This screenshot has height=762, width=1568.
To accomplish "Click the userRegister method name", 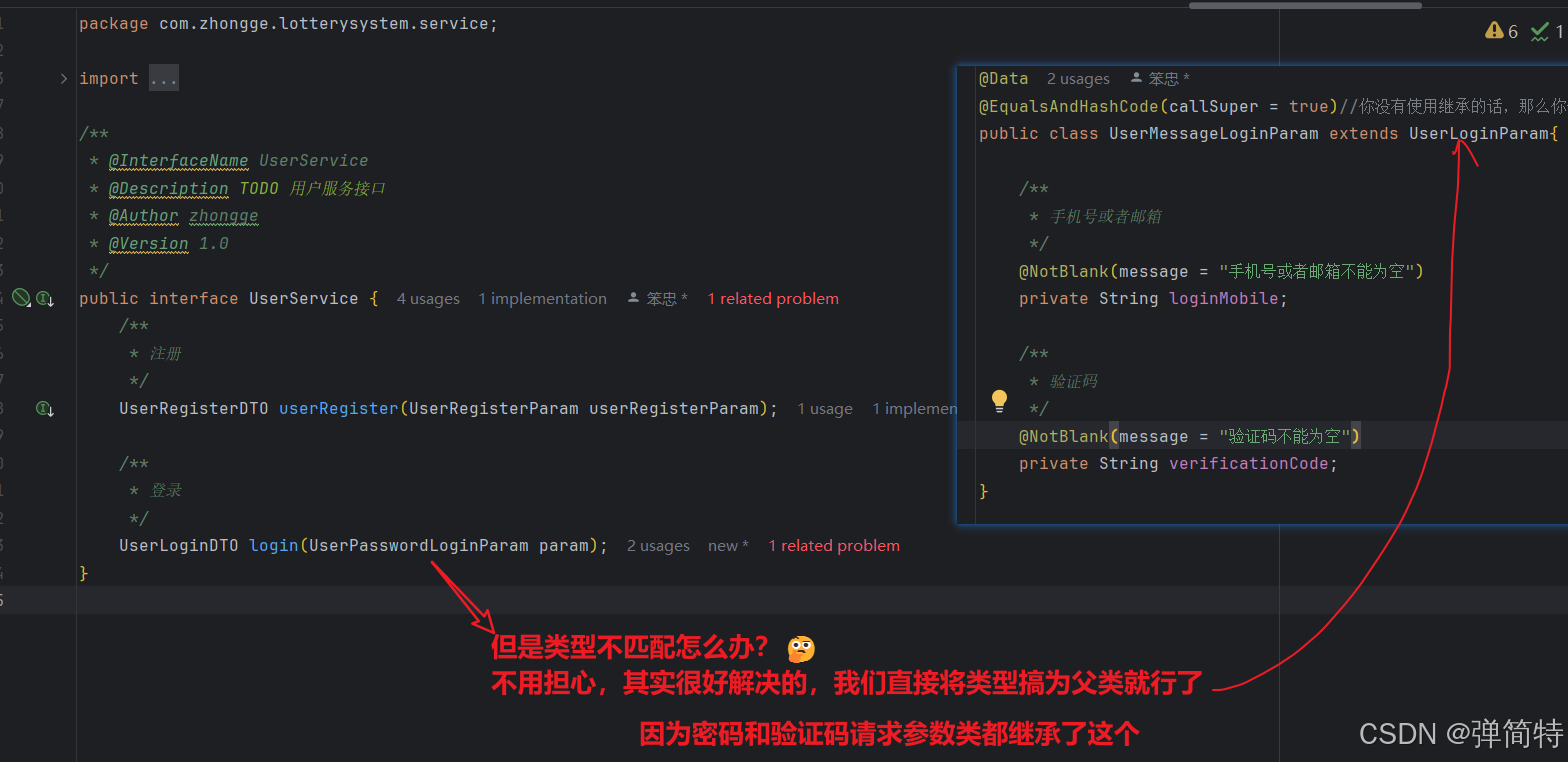I will (x=339, y=408).
